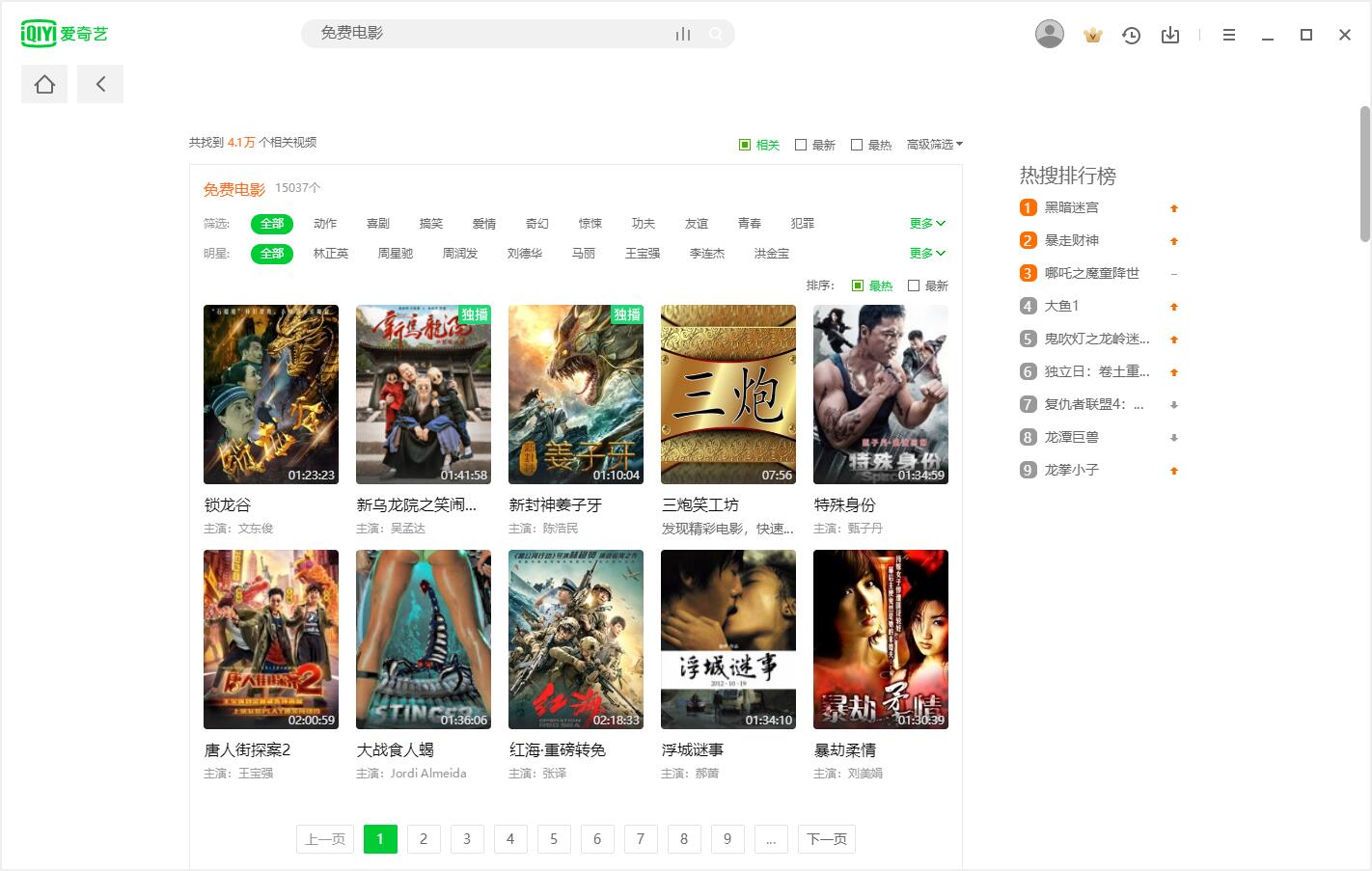The image size is (1372, 871).
Task: Toggle the 相关 sorting checkbox
Action: click(743, 144)
